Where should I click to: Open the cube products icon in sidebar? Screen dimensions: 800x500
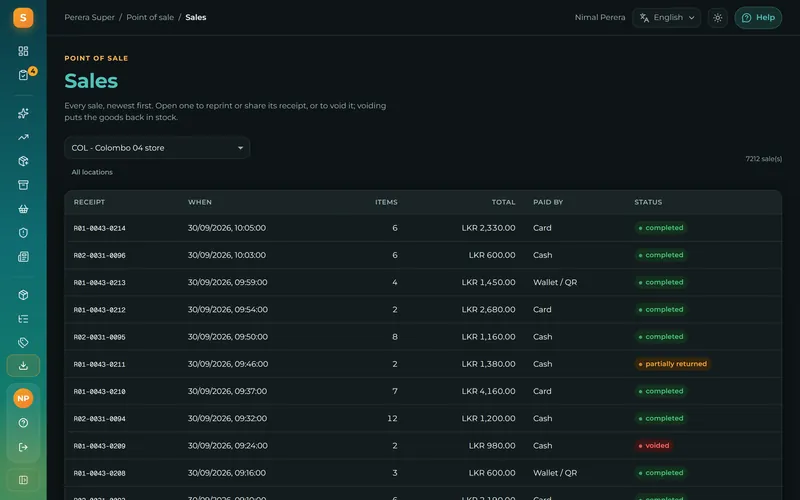pyautogui.click(x=23, y=295)
